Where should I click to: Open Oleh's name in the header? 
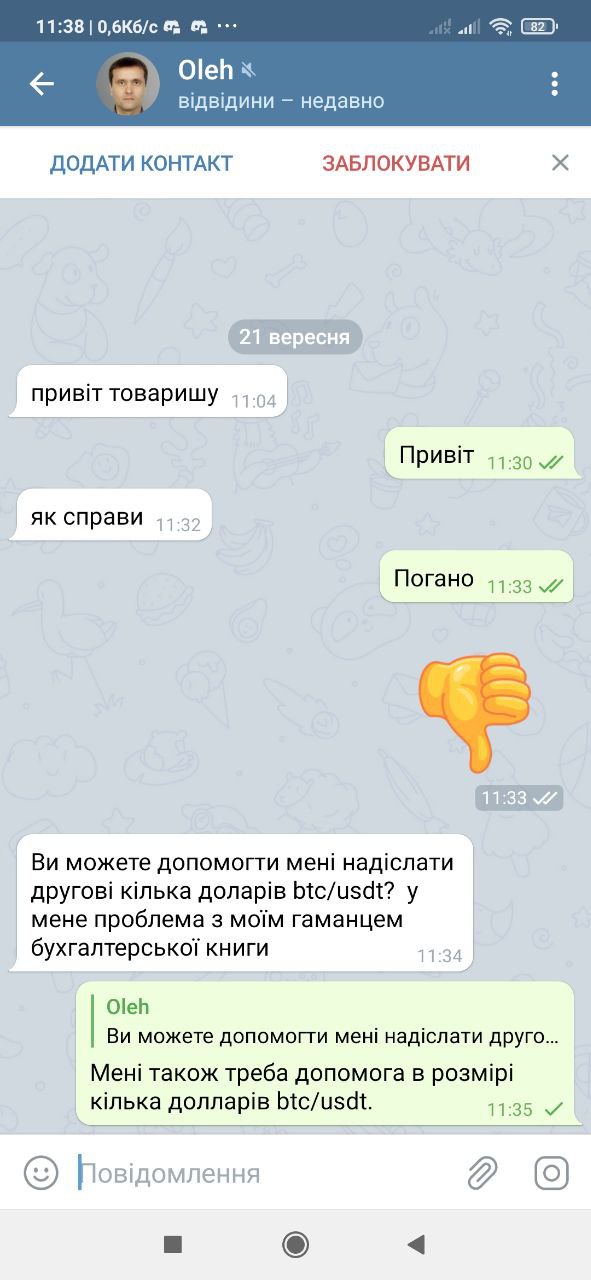(x=205, y=70)
